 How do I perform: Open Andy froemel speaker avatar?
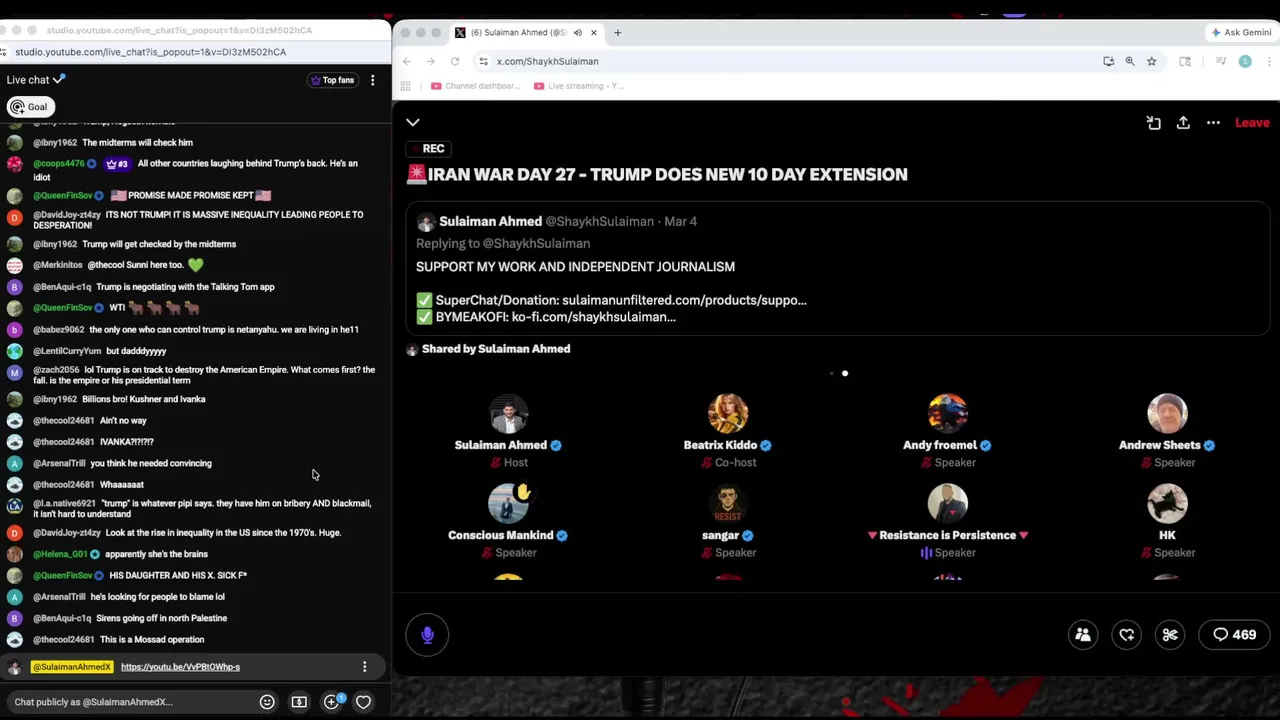947,413
